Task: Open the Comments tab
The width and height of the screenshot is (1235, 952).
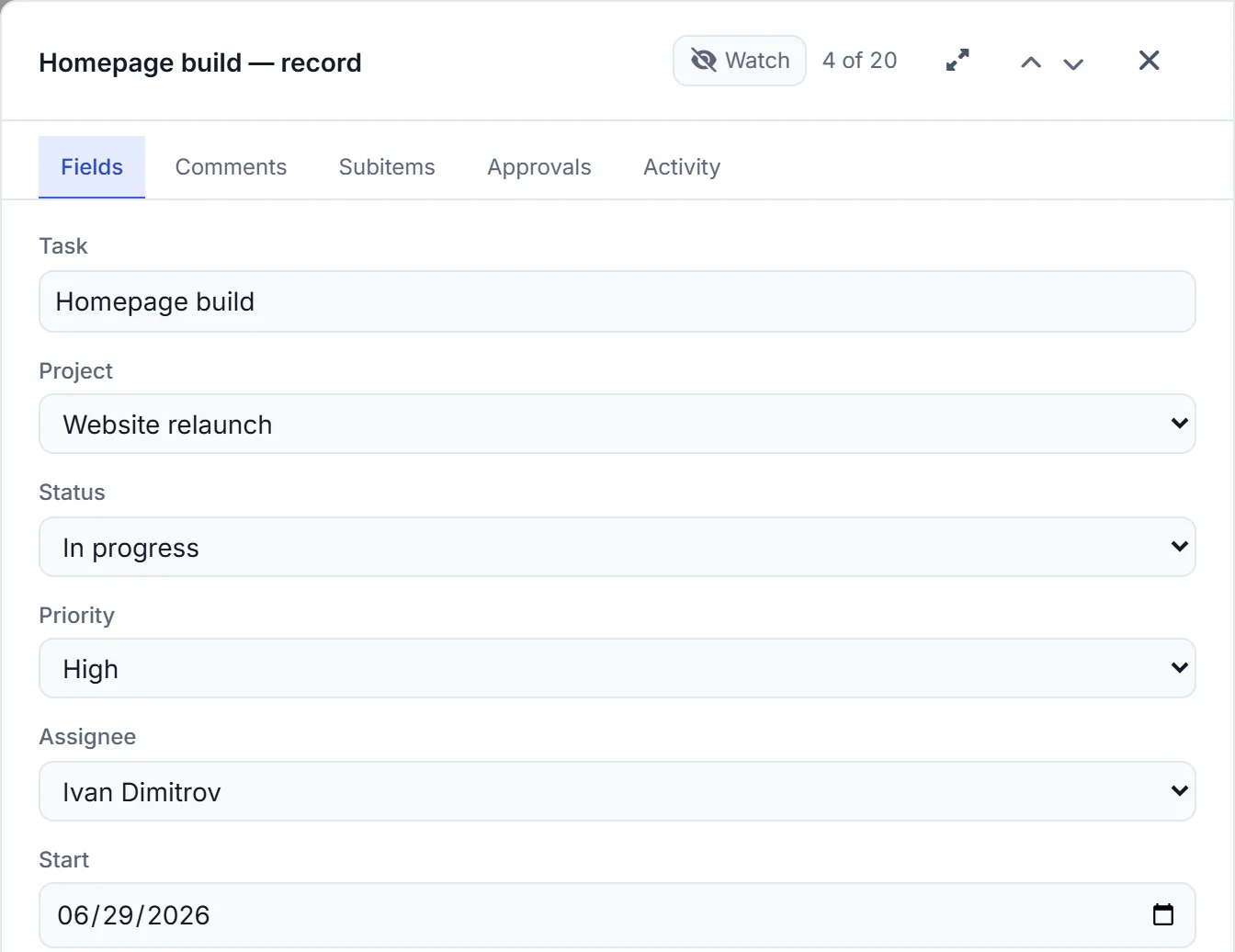Action: tap(231, 167)
